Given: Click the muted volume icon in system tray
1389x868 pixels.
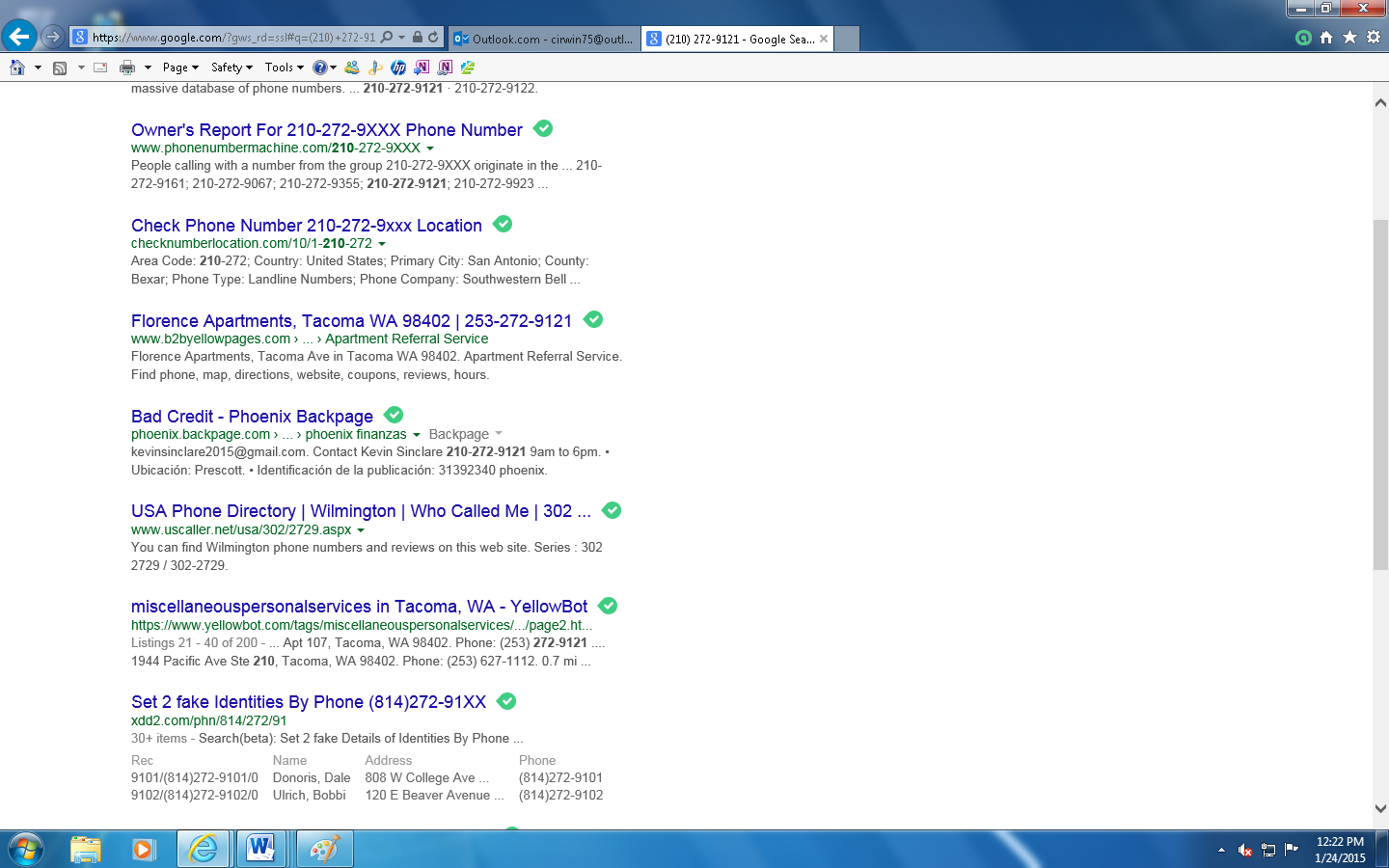Looking at the screenshot, I should coord(1245,850).
